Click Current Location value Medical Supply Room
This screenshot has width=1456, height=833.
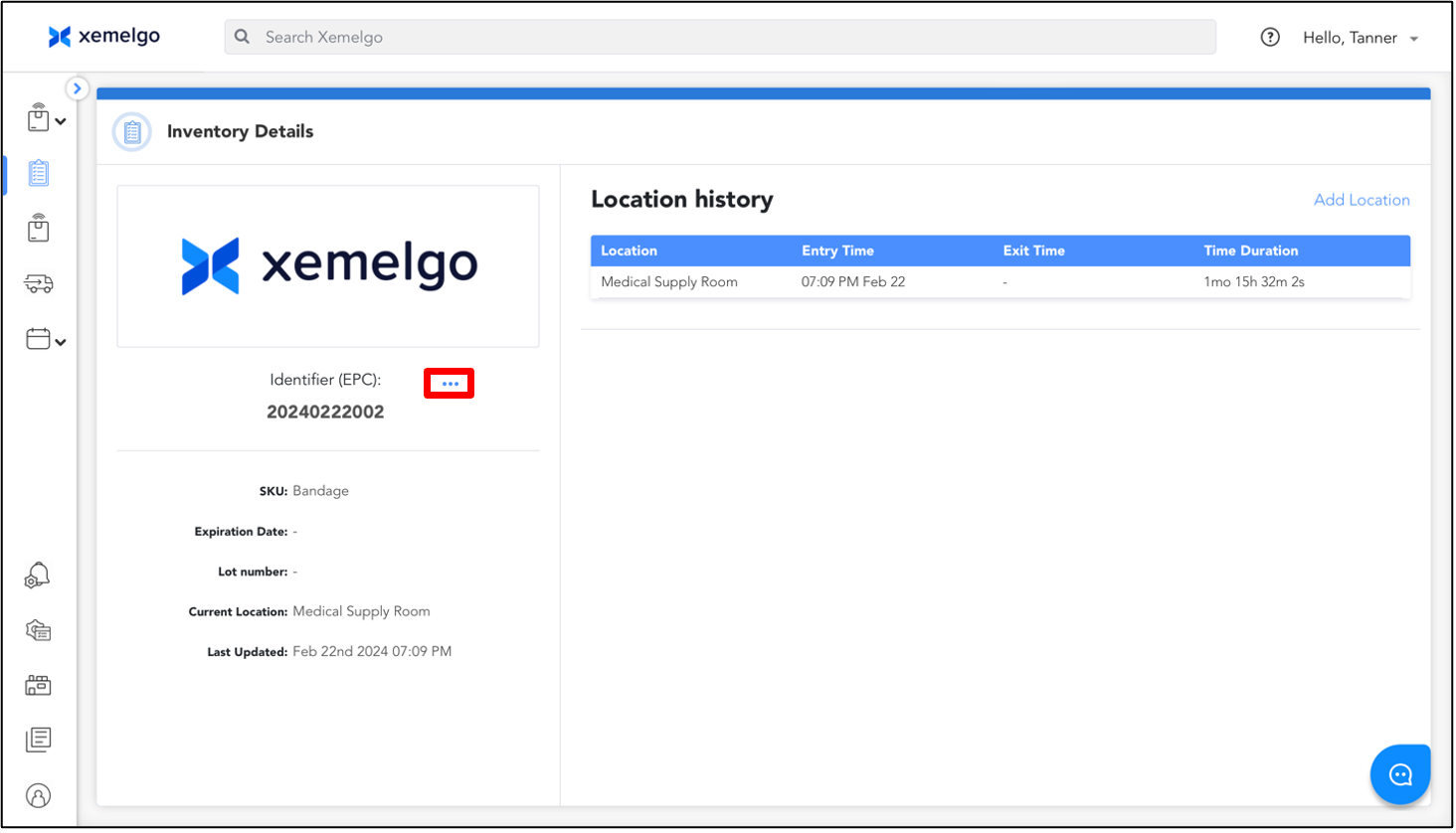tap(361, 611)
